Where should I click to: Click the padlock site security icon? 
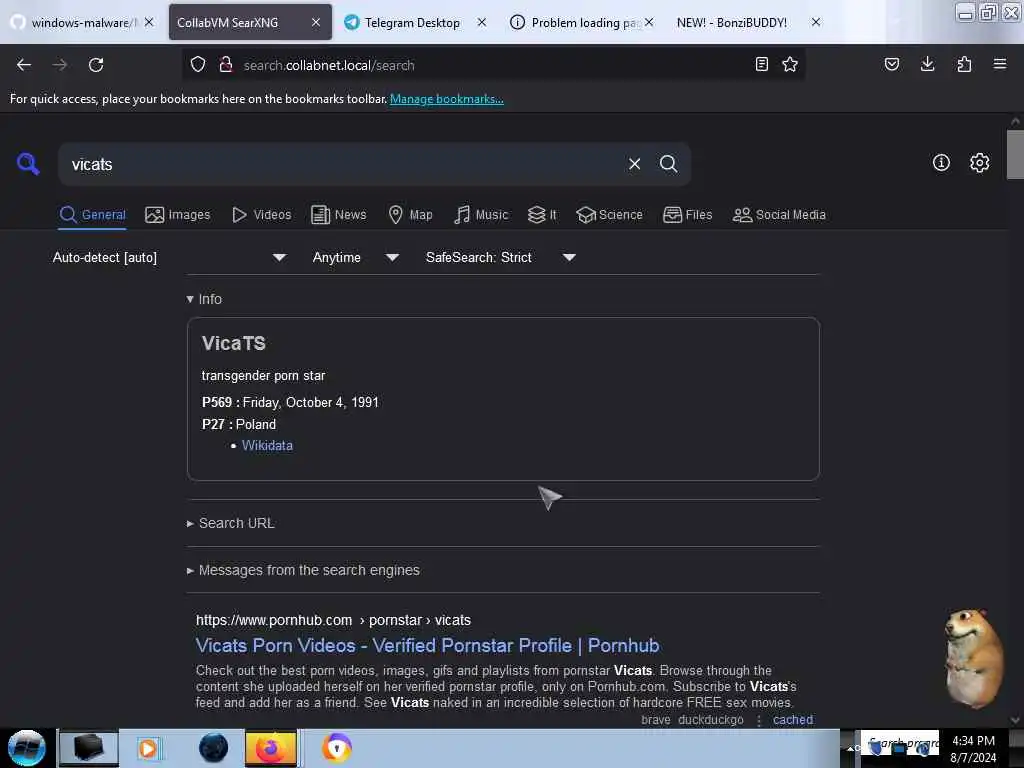[x=226, y=65]
